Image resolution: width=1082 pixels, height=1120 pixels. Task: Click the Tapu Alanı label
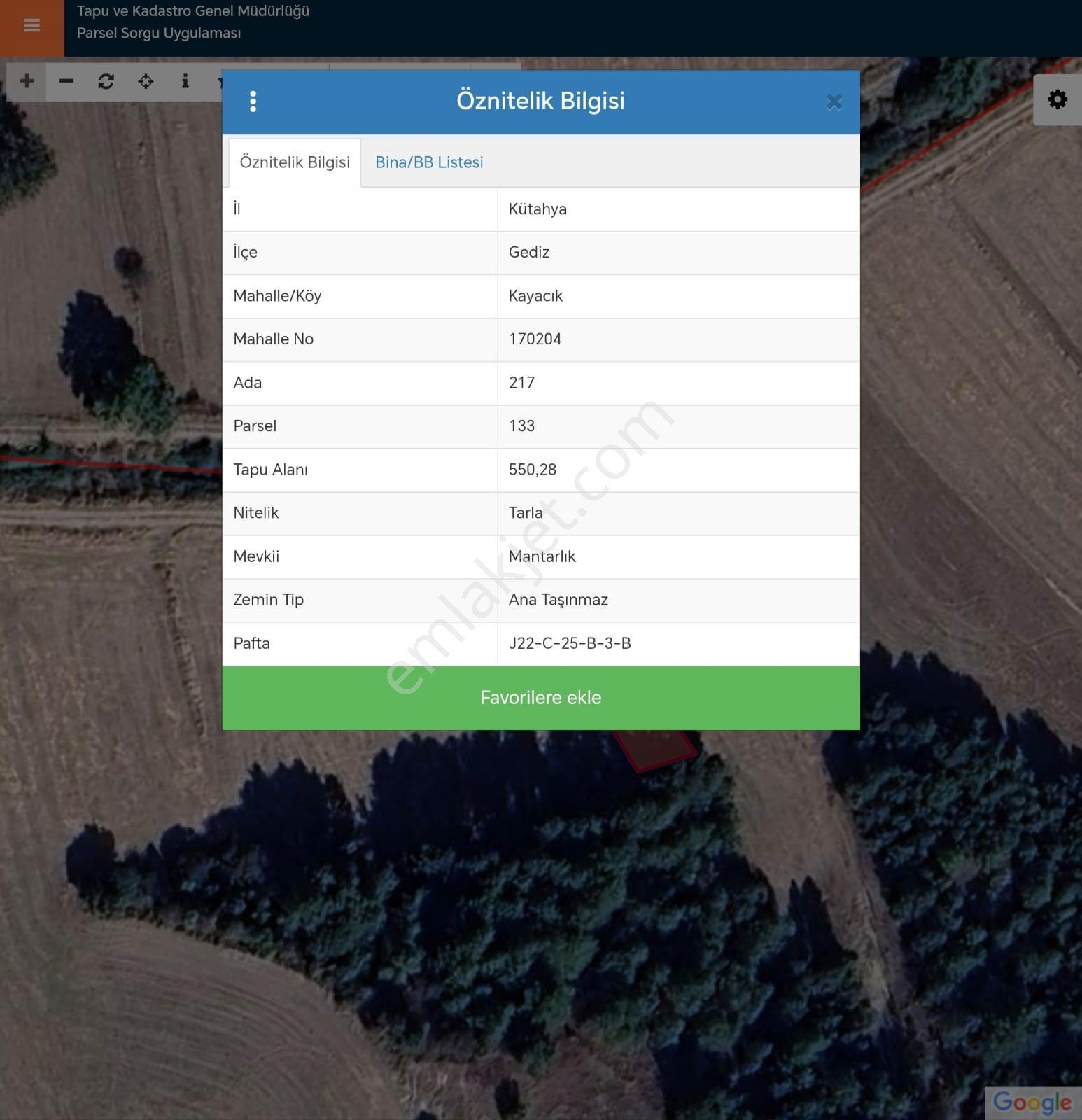click(270, 470)
